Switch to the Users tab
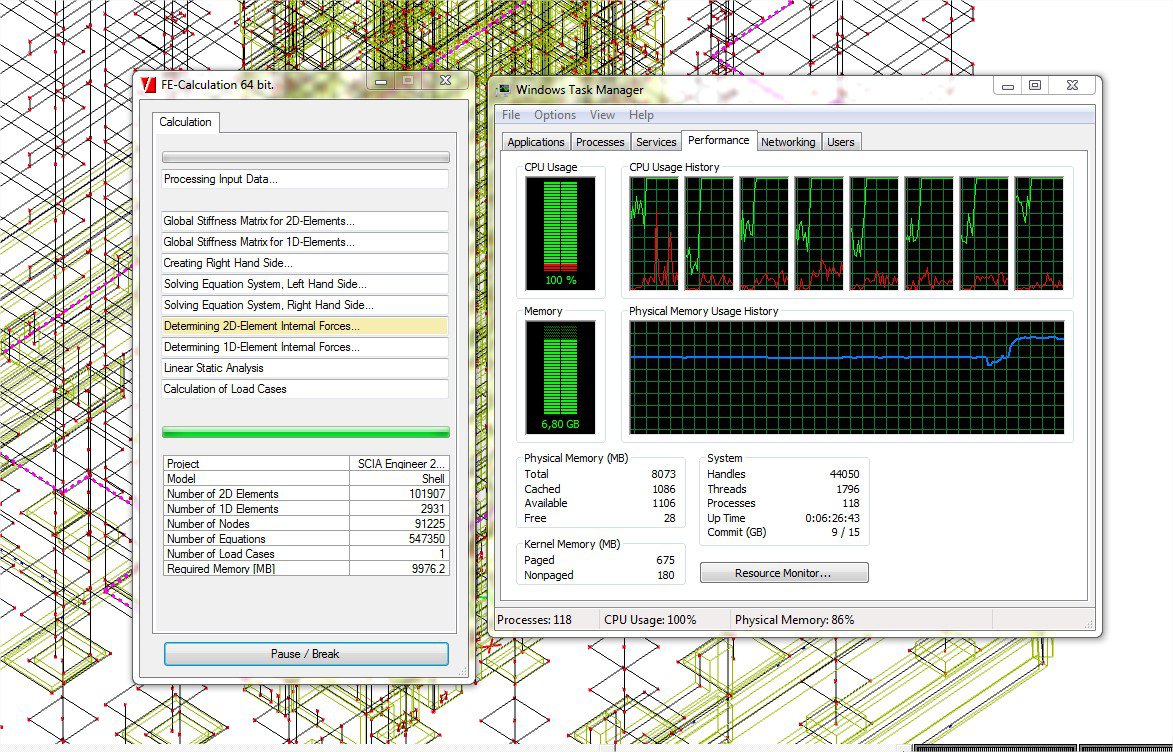The width and height of the screenshot is (1173, 752). point(840,142)
